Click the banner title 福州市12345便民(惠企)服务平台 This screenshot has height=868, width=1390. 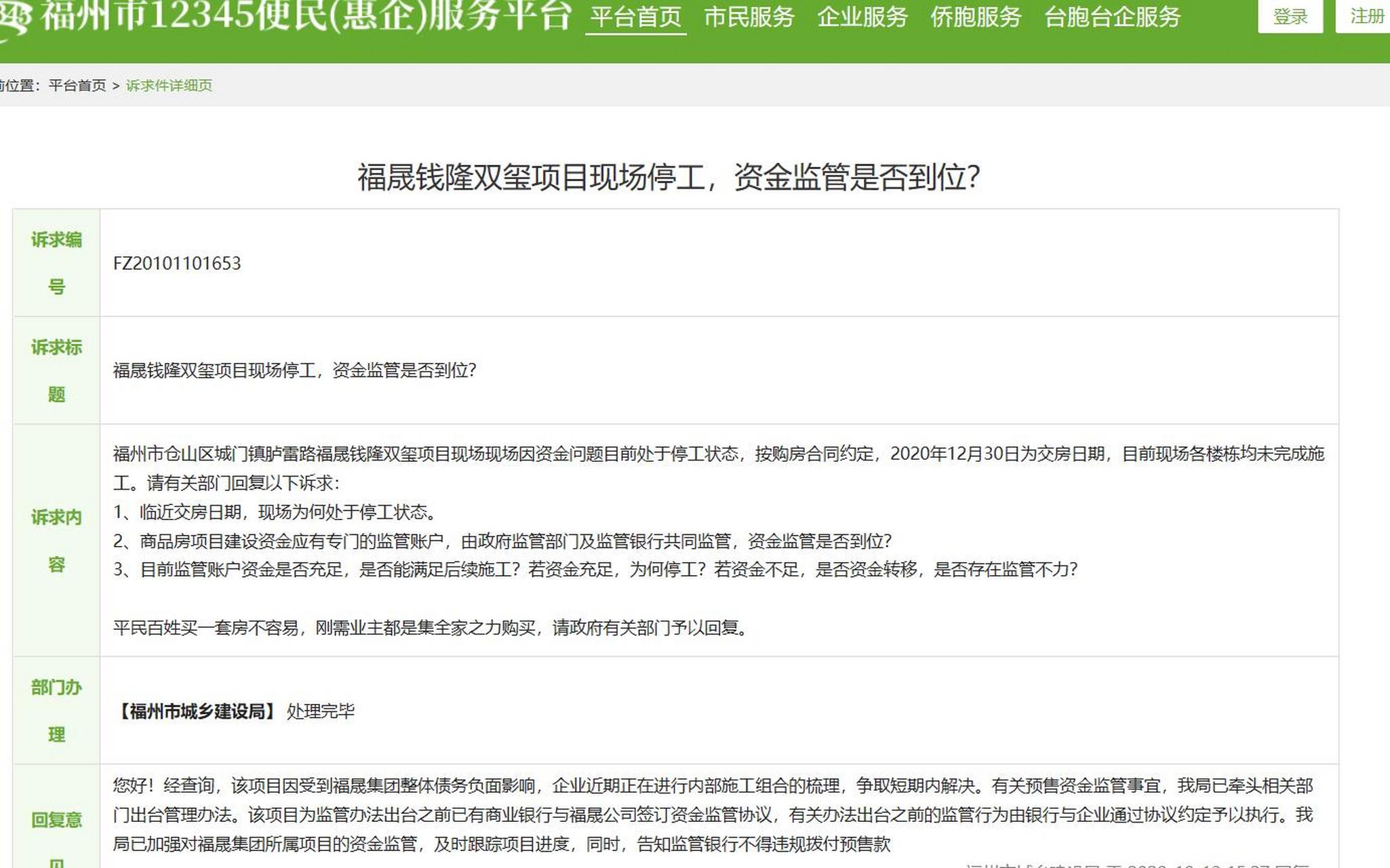[x=306, y=16]
